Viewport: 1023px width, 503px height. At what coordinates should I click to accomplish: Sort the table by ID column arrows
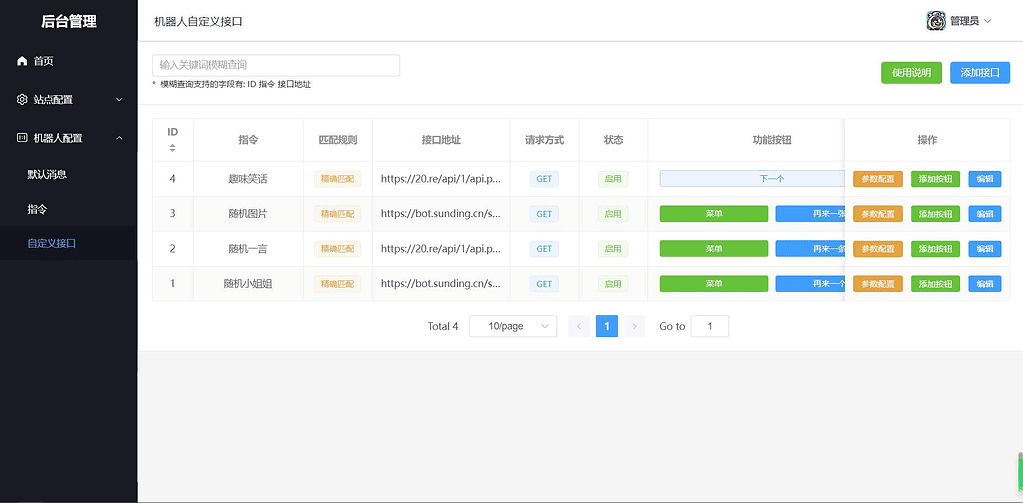click(172, 148)
